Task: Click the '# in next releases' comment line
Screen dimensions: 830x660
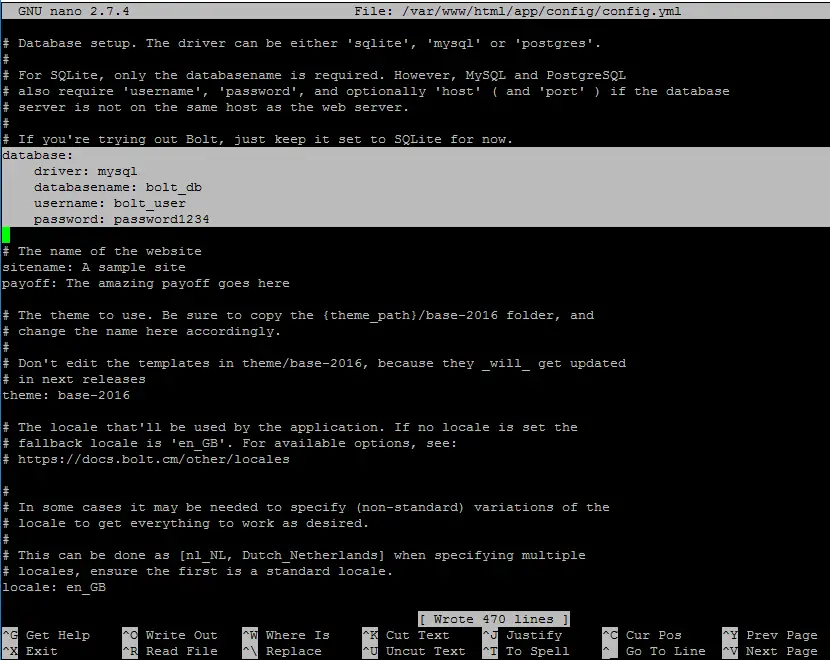Action: coord(74,379)
